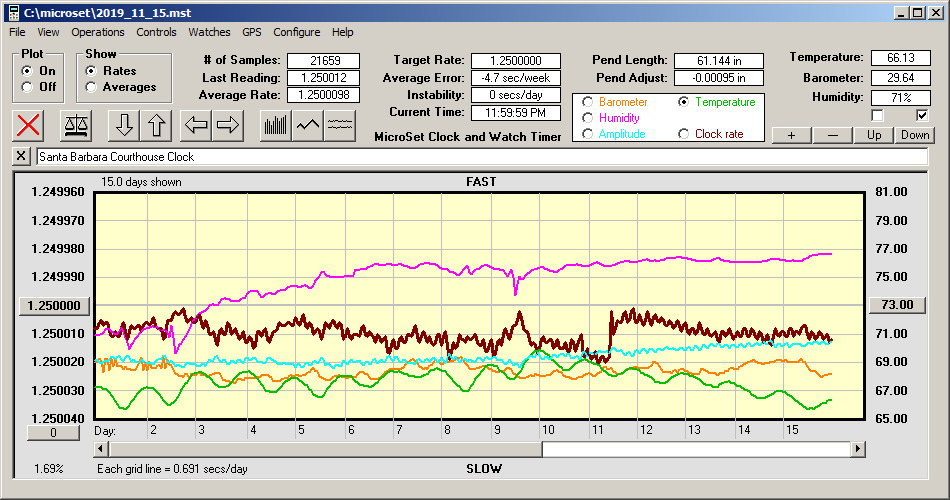Click the 73.00 right axis button
Image resolution: width=950 pixels, height=500 pixels.
[897, 305]
